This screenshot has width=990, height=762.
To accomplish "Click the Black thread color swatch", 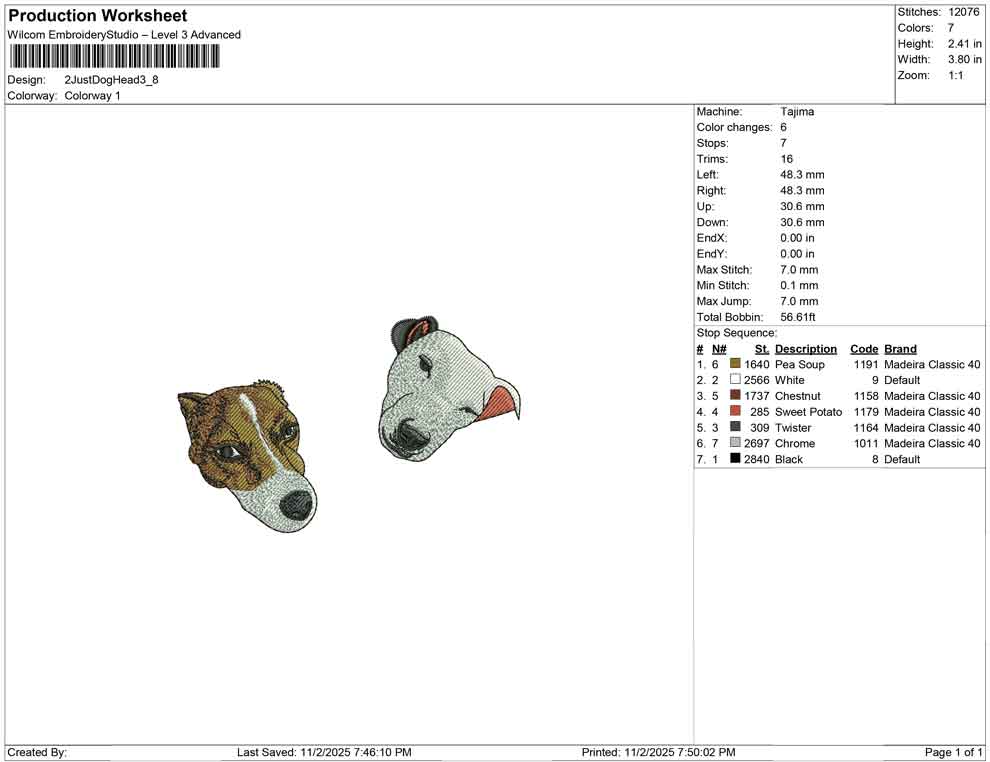I will pos(735,458).
